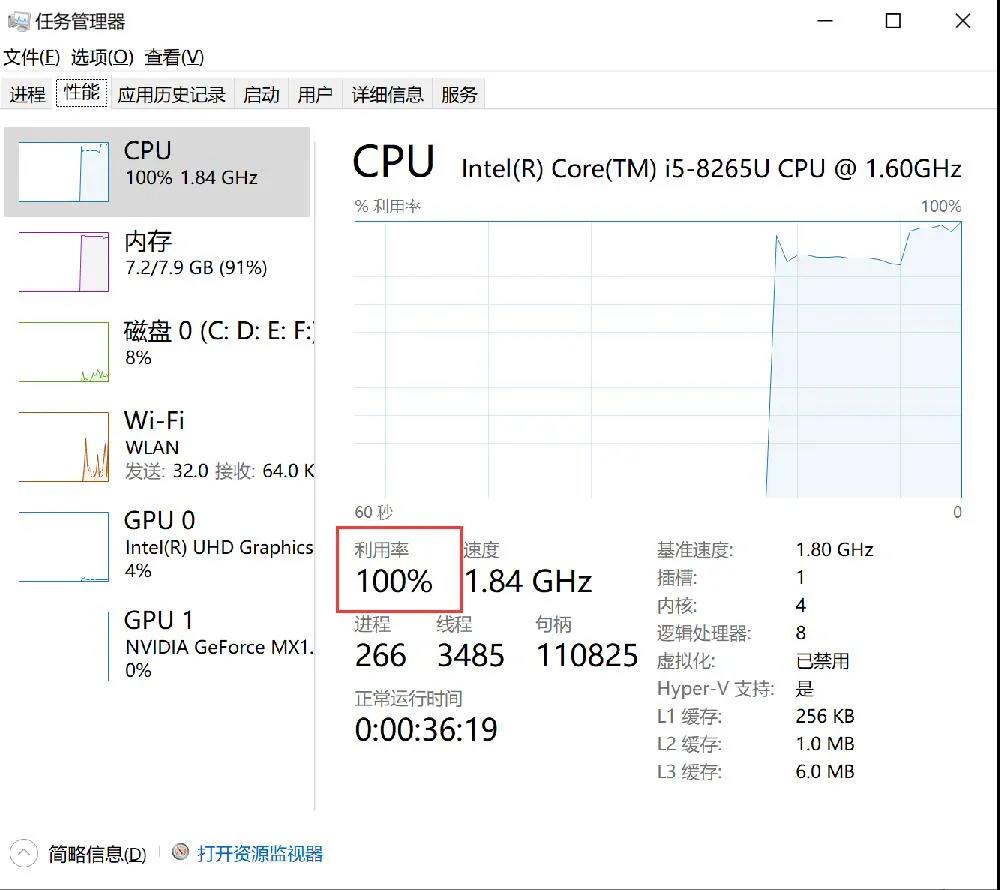Screen dimensions: 1000x890
Task: Click the 60-second CPU utilization chart
Action: (x=660, y=360)
